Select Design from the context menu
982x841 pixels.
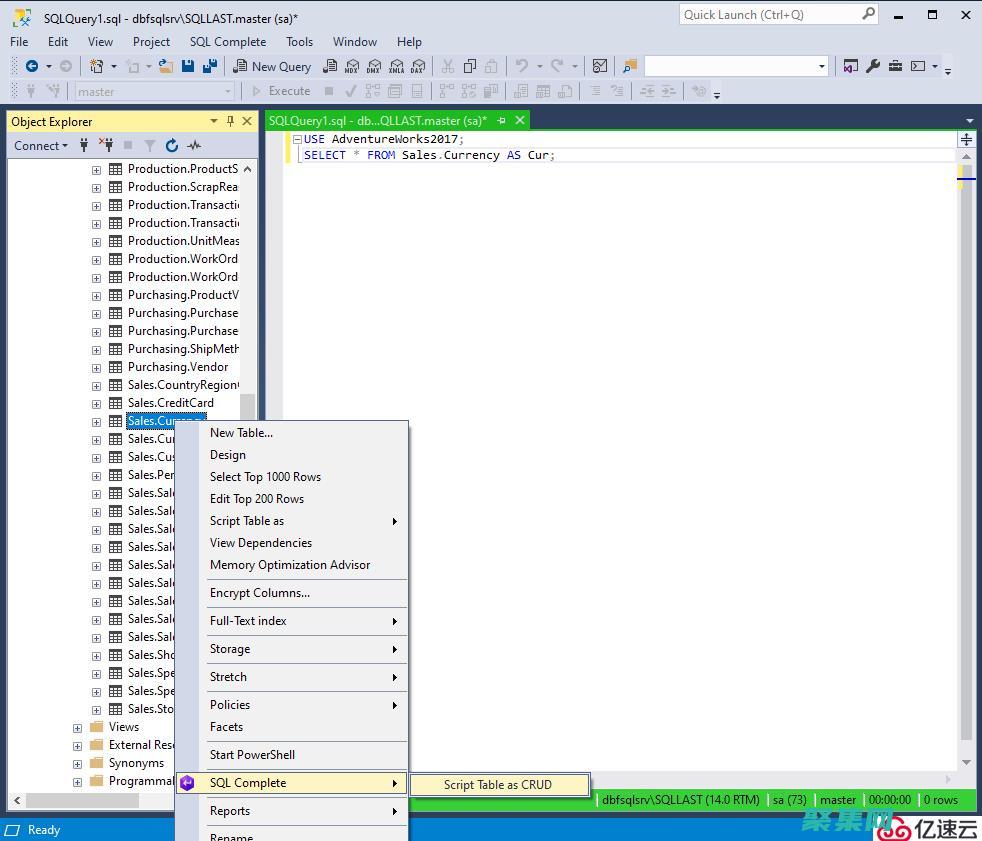click(228, 455)
